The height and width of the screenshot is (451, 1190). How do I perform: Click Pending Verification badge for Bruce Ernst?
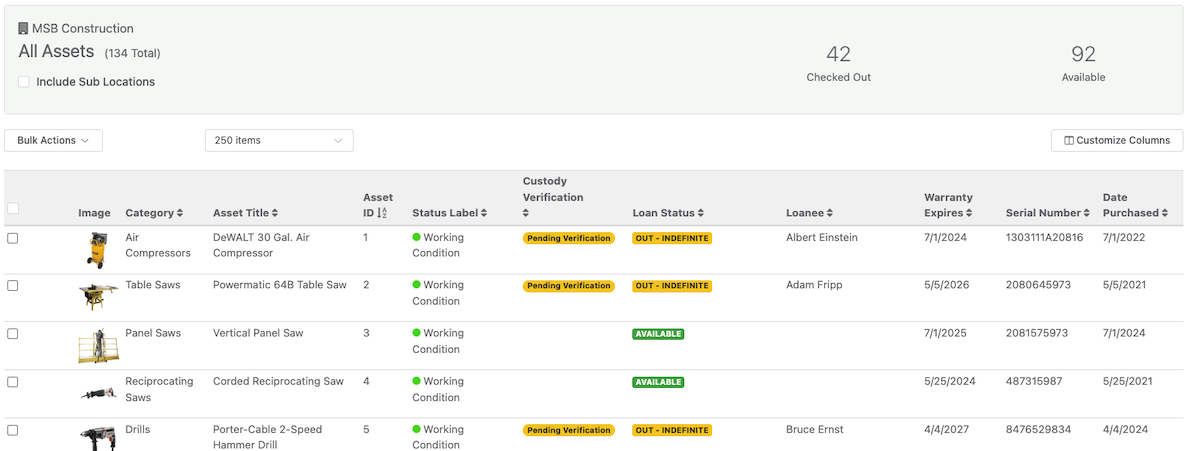click(x=568, y=430)
